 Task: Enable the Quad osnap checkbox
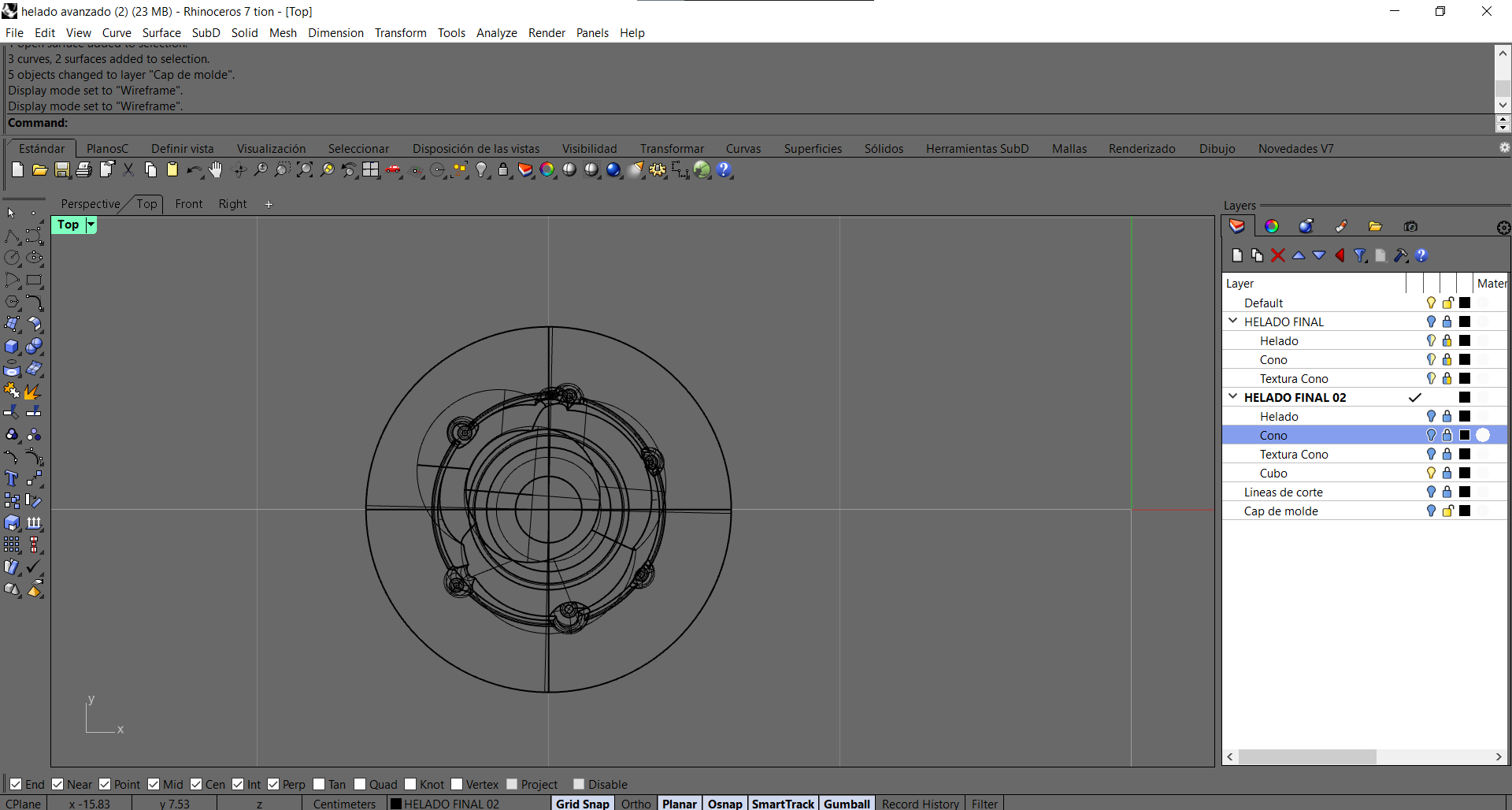point(360,784)
